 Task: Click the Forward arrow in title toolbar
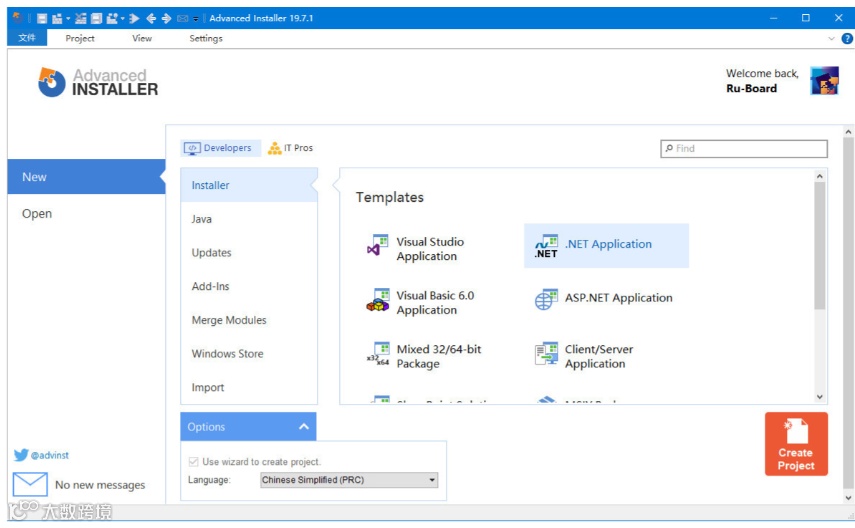[166, 19]
